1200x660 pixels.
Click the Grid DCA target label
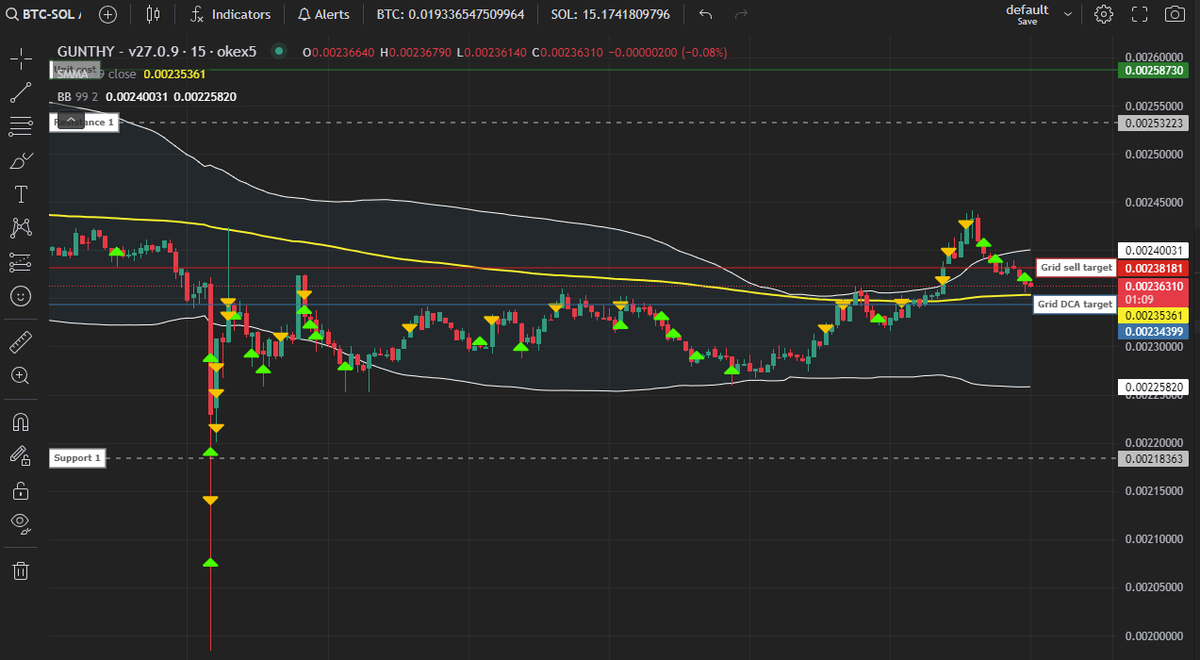tap(1074, 304)
